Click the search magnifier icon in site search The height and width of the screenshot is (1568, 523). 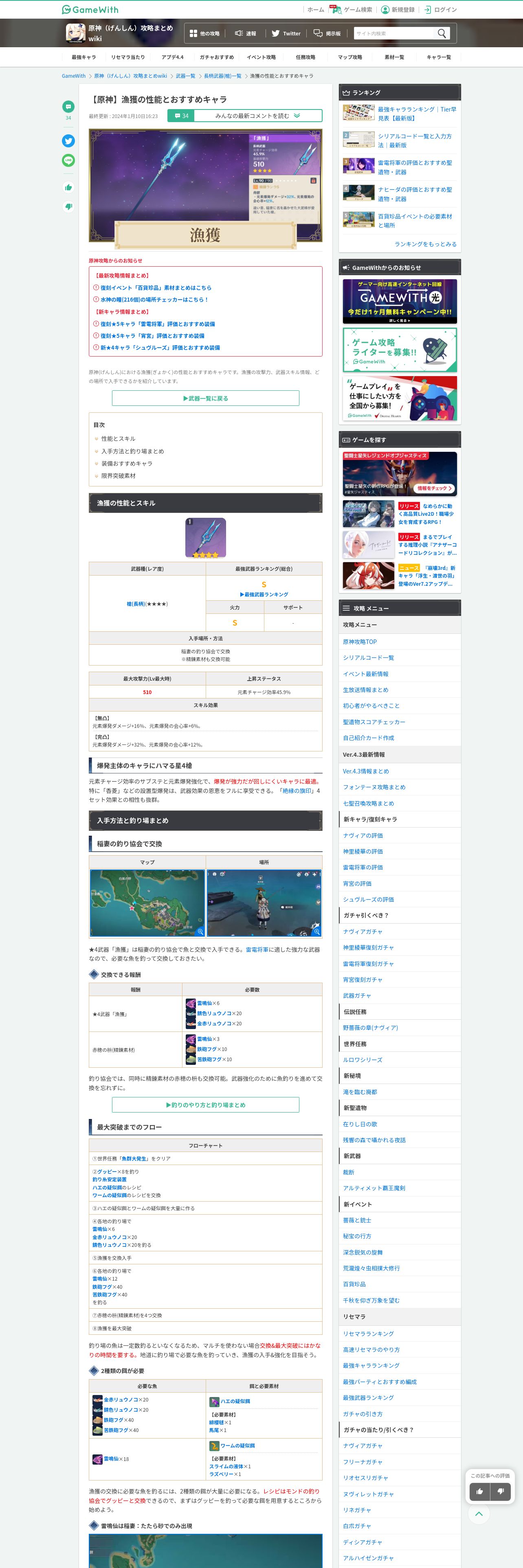pos(442,33)
